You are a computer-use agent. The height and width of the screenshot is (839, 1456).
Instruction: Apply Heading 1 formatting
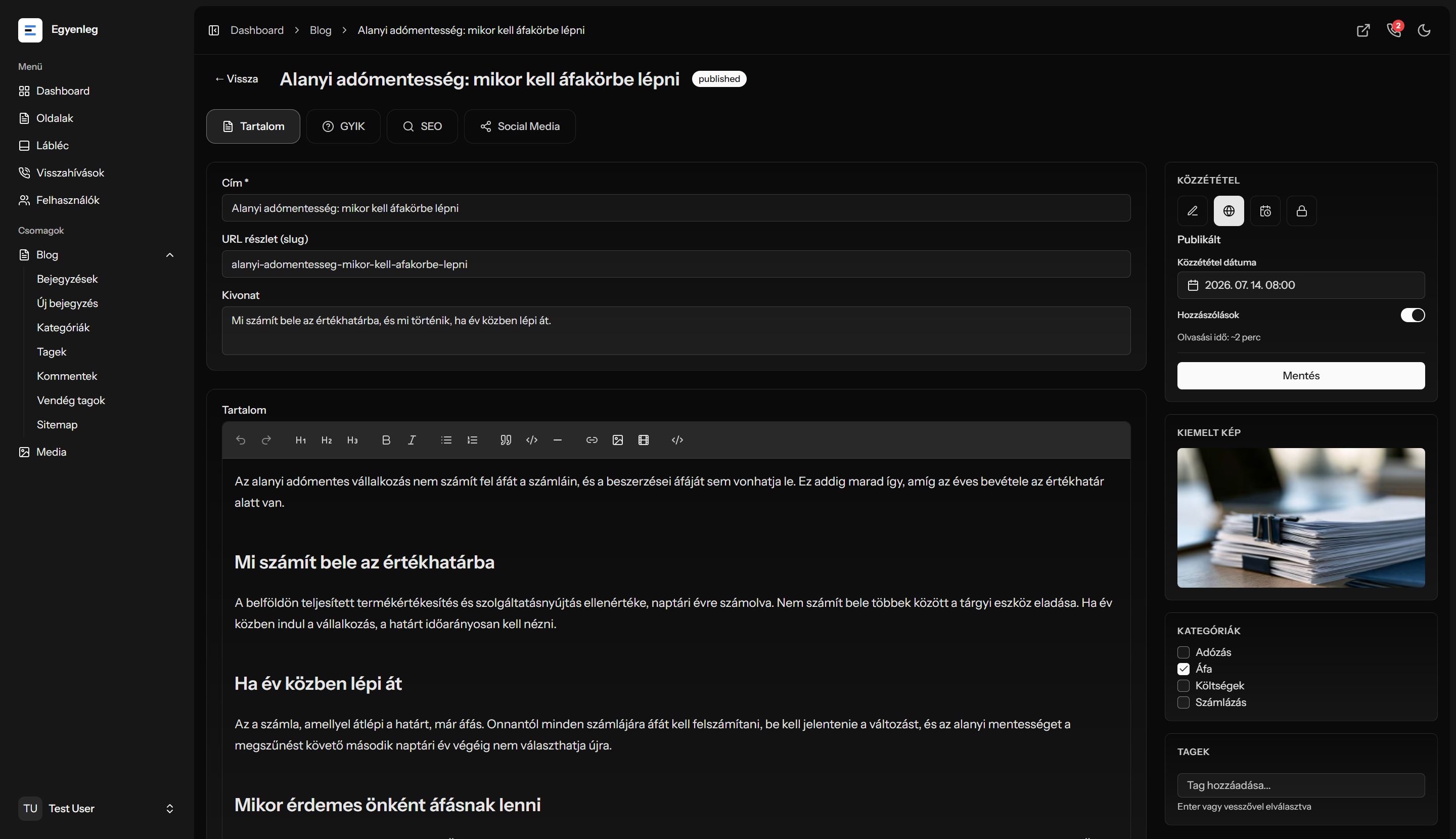(301, 440)
